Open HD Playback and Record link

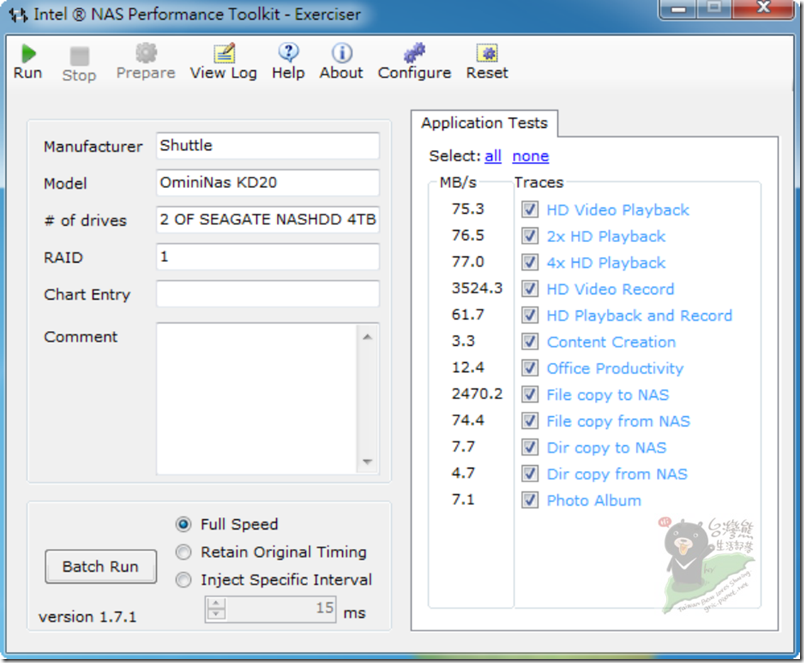pyautogui.click(x=639, y=315)
